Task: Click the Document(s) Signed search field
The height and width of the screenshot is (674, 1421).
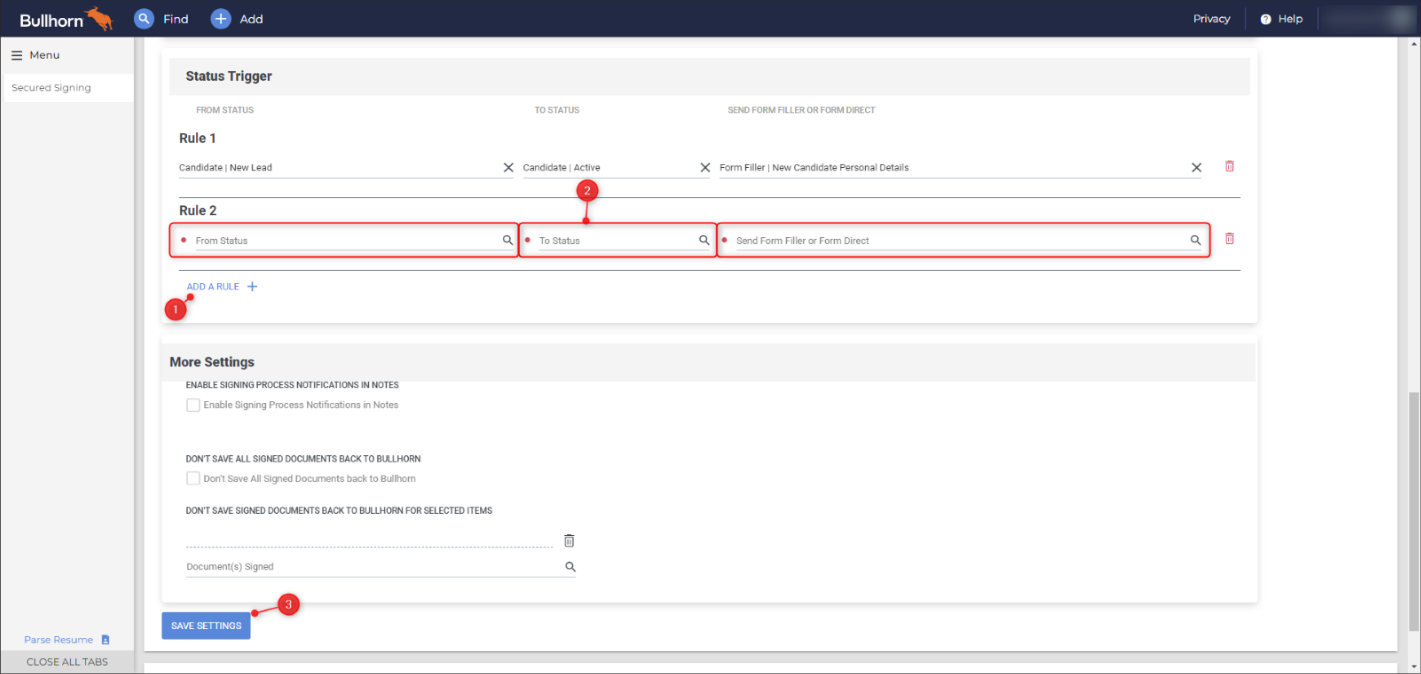Action: 370,567
